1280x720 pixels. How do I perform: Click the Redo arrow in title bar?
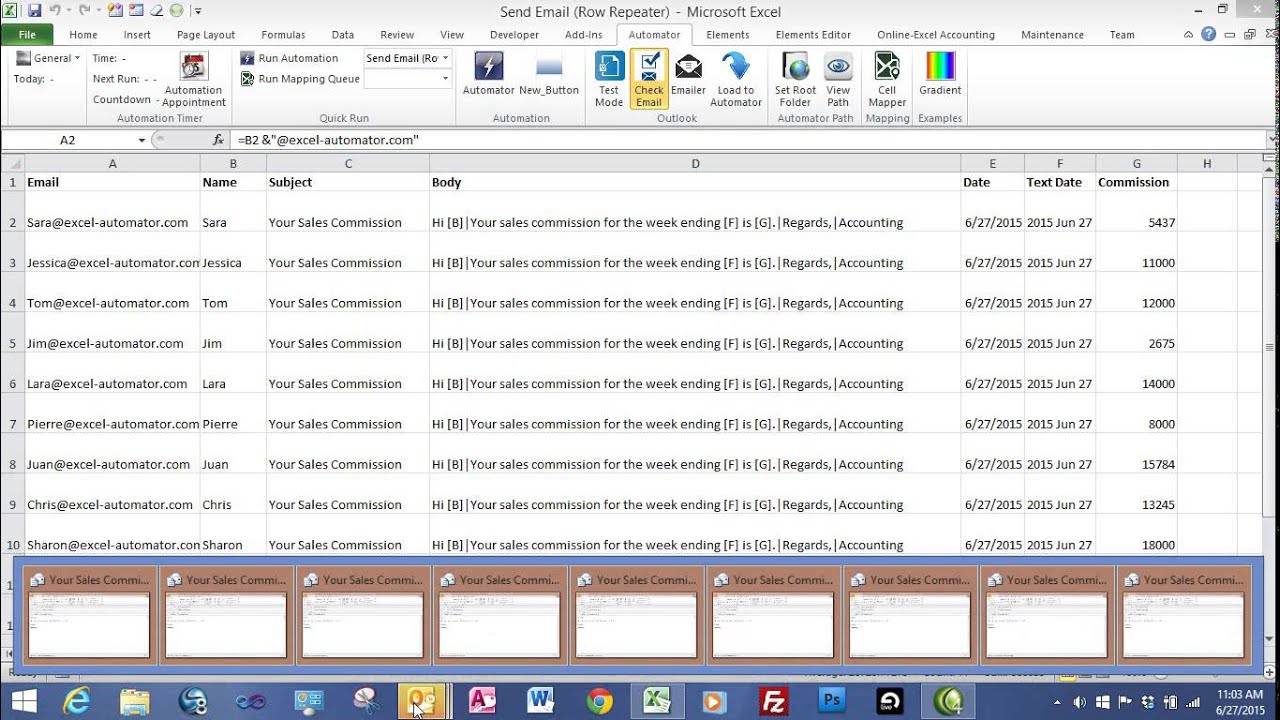pyautogui.click(x=84, y=11)
